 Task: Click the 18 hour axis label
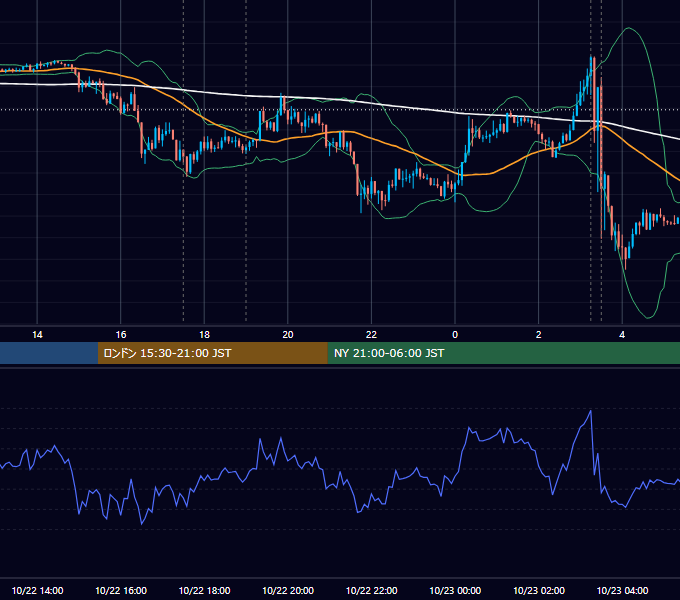pyautogui.click(x=204, y=335)
